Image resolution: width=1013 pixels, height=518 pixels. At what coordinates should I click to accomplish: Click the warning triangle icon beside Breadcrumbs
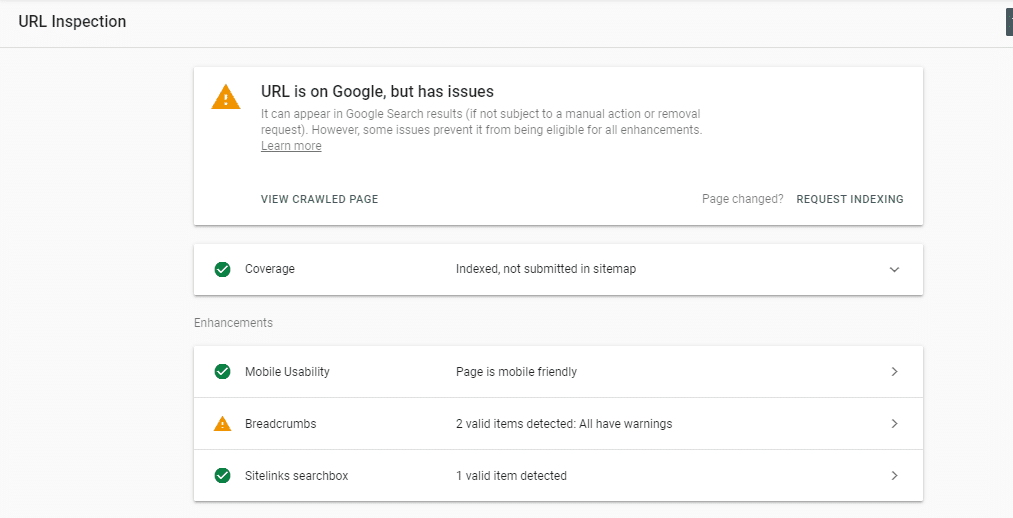(x=222, y=424)
